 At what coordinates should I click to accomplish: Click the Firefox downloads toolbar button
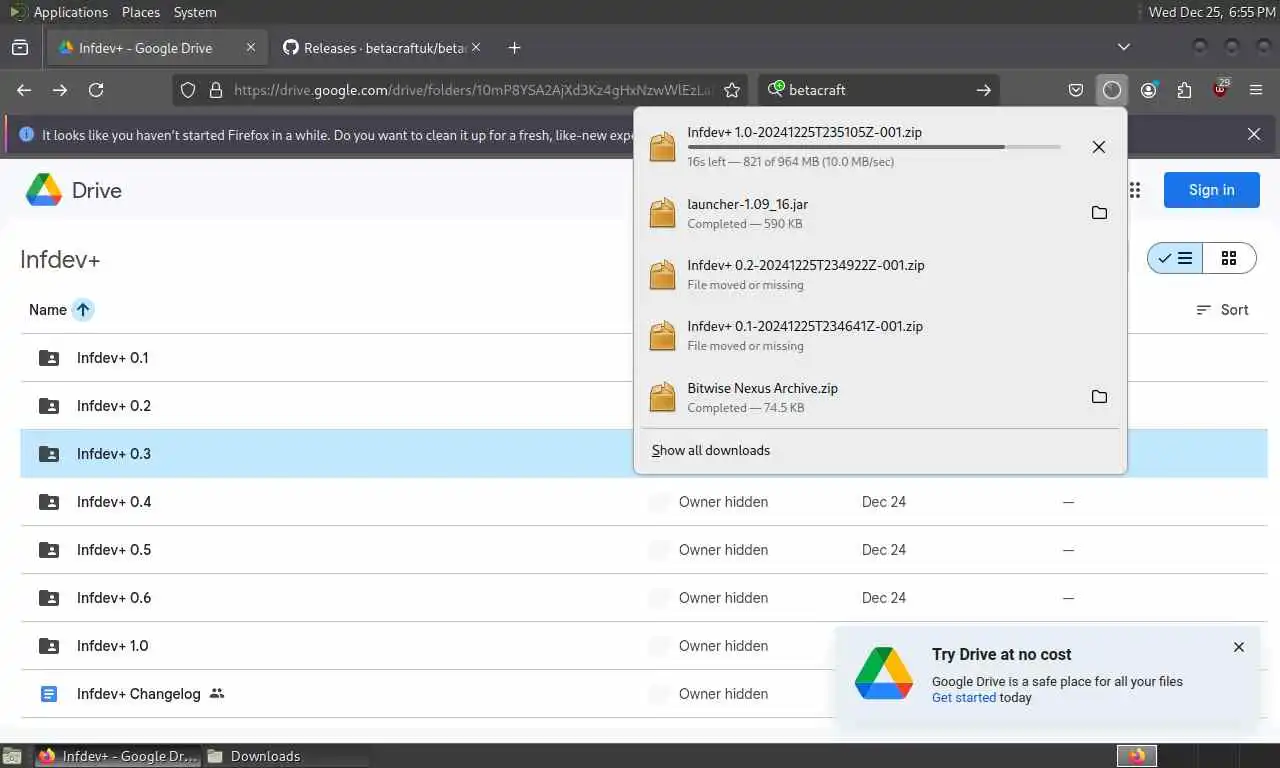[x=1112, y=90]
